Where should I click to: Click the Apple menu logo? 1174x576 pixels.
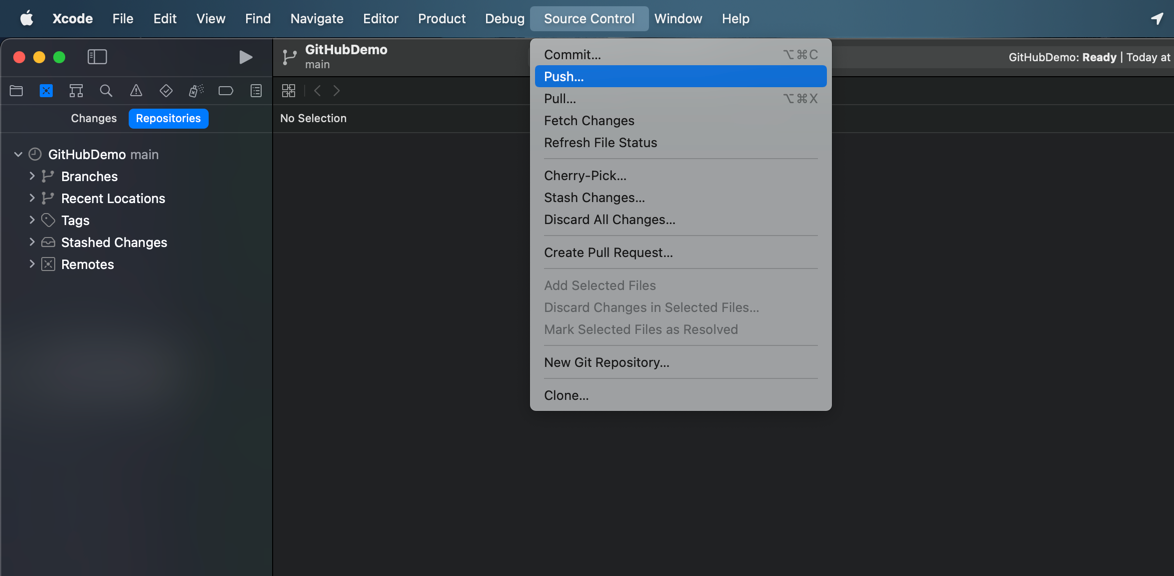(x=27, y=18)
